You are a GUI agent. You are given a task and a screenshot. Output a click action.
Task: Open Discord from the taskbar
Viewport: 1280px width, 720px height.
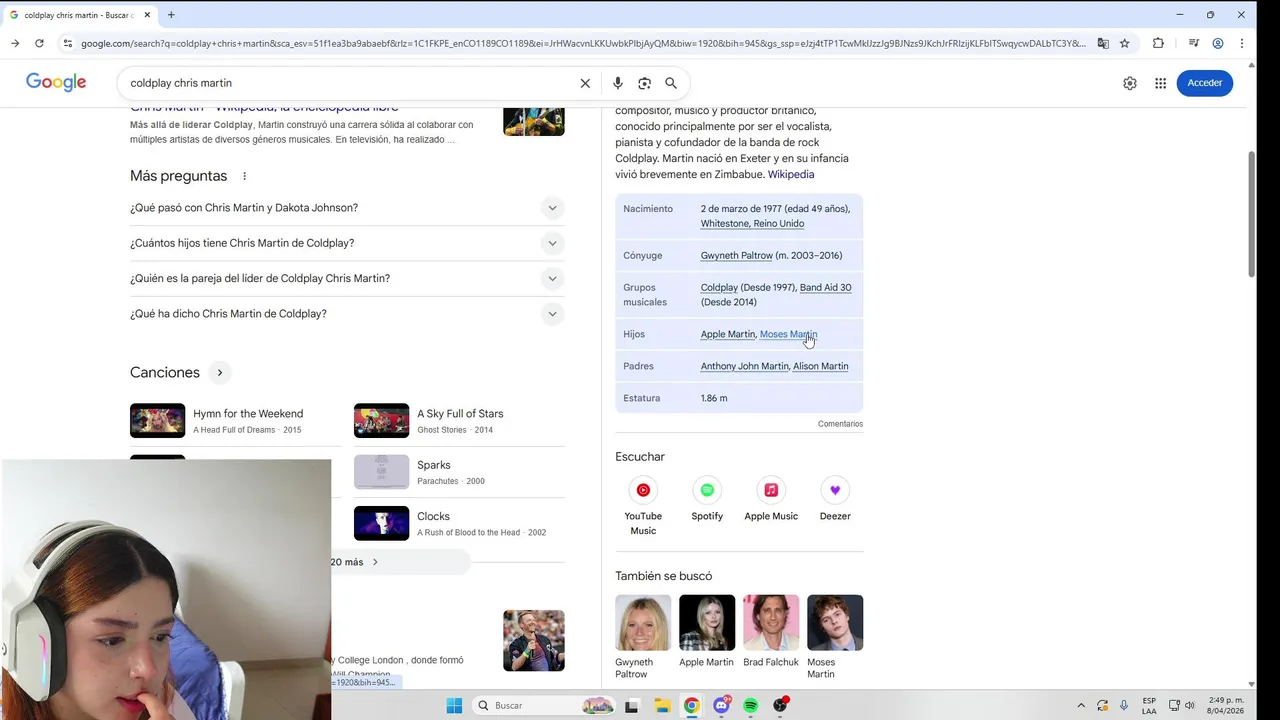pos(721,705)
